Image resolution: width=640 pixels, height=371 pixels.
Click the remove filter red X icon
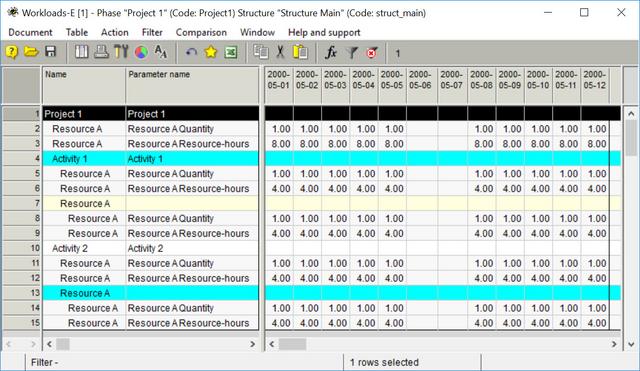pyautogui.click(x=371, y=52)
